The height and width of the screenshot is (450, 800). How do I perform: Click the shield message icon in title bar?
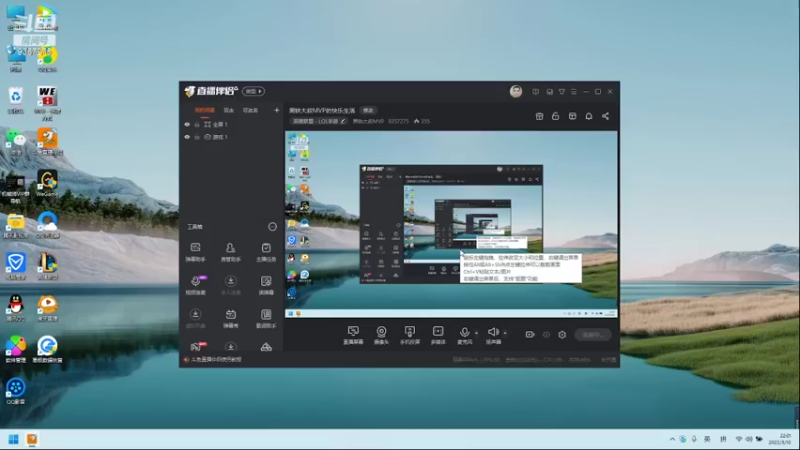coord(535,92)
